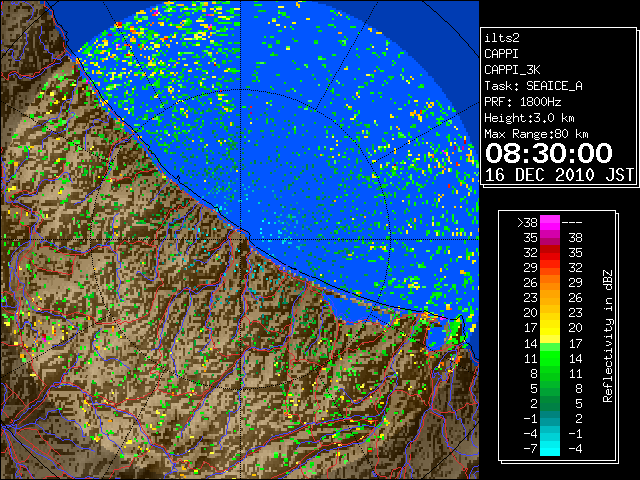
Task: Click the '>38' legend value
Action: [527, 223]
